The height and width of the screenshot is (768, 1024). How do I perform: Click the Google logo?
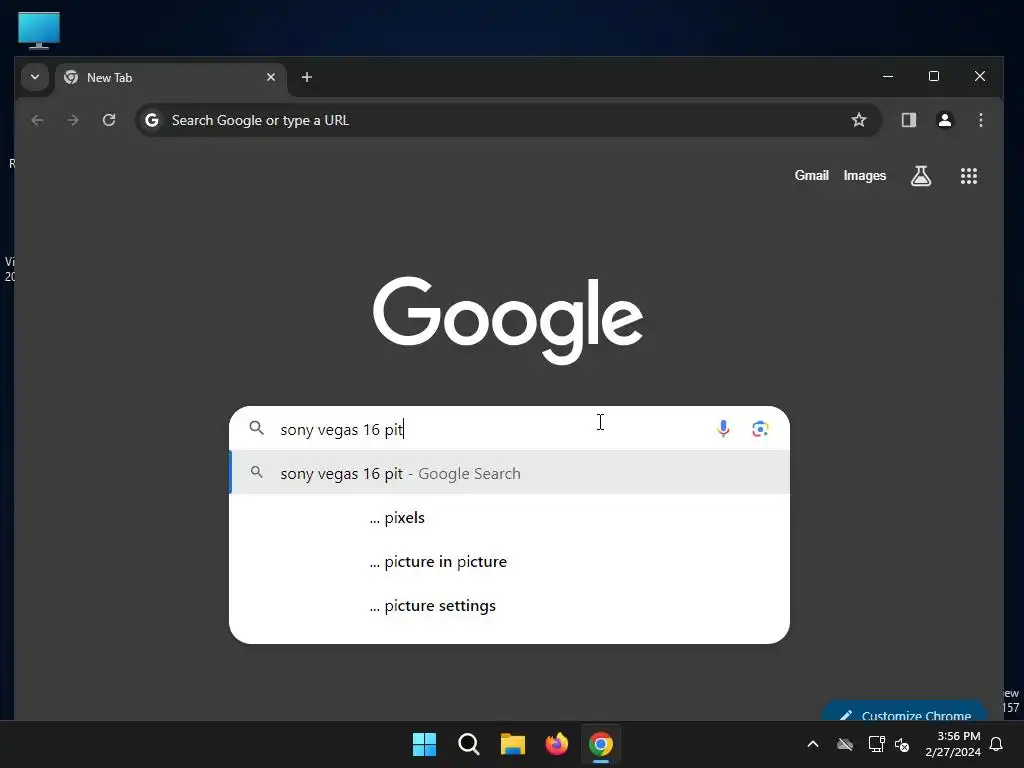coord(508,320)
